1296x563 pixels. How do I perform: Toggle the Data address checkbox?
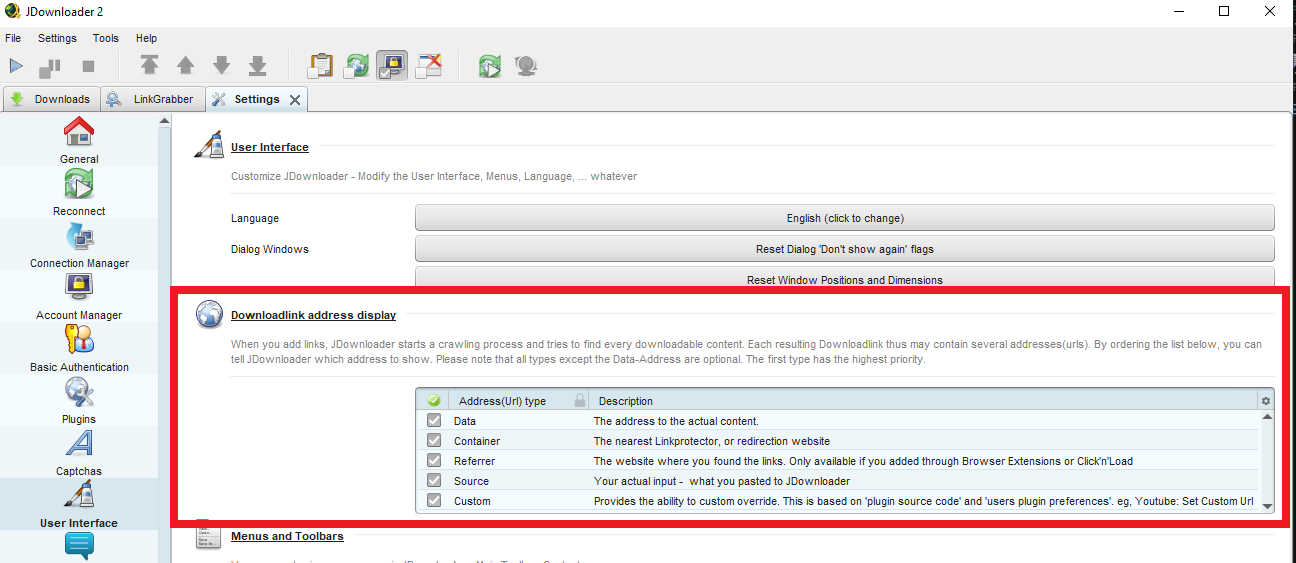pyautogui.click(x=434, y=421)
